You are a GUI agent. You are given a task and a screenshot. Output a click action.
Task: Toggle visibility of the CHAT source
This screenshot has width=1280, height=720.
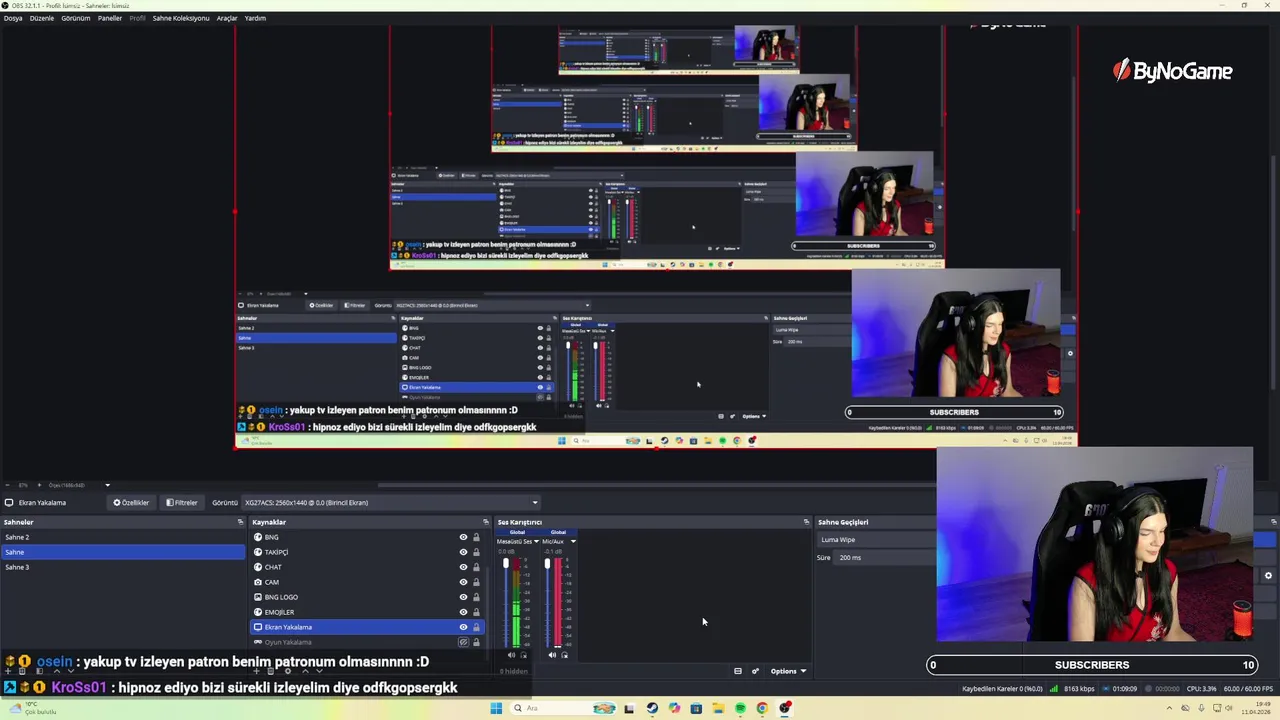pyautogui.click(x=463, y=567)
